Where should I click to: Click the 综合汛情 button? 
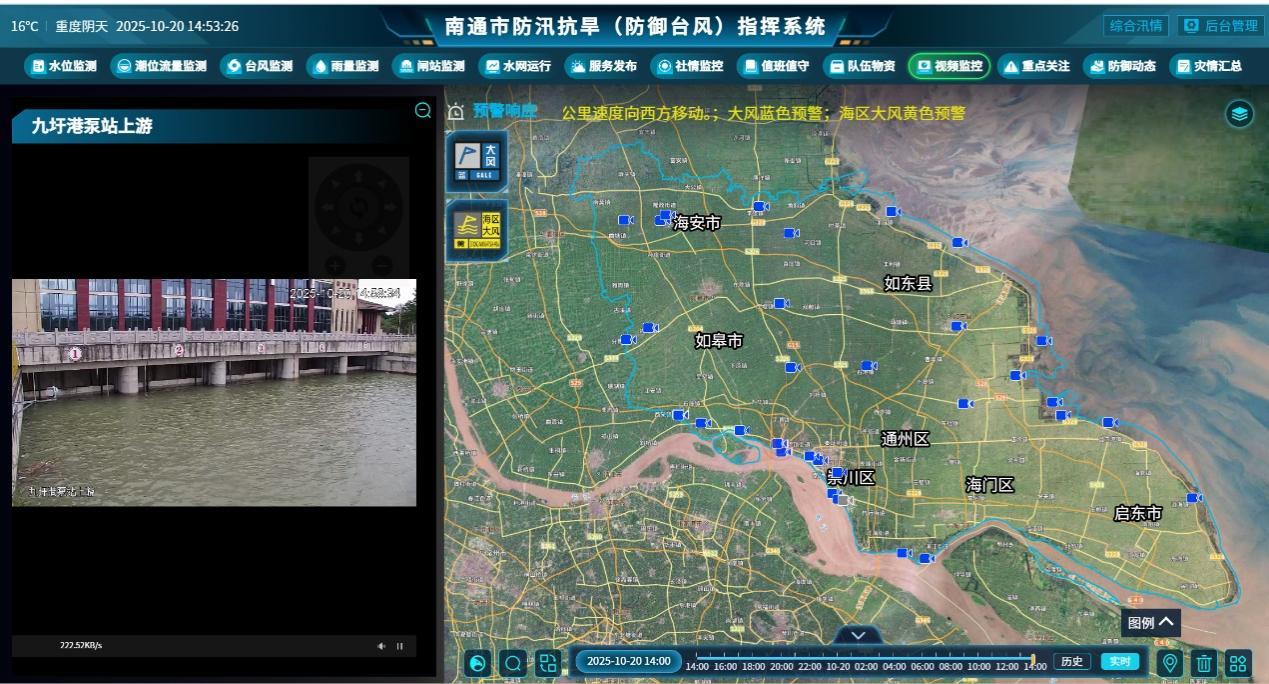[1135, 26]
